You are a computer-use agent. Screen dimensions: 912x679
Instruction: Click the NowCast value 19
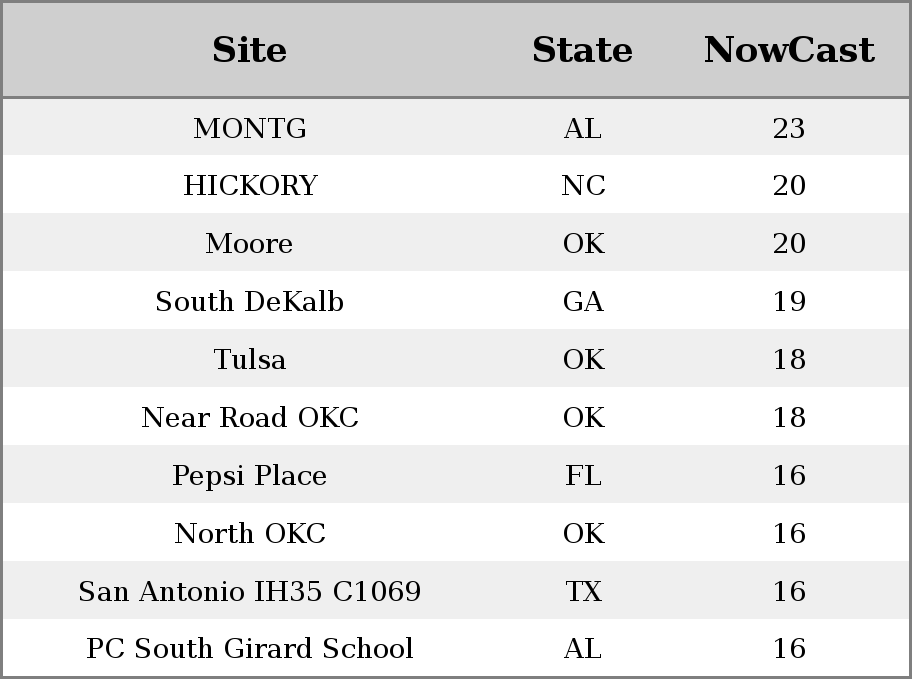789,301
